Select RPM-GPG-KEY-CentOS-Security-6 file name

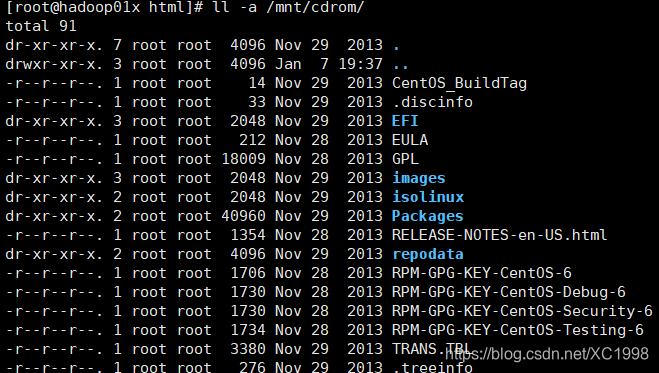coord(522,311)
